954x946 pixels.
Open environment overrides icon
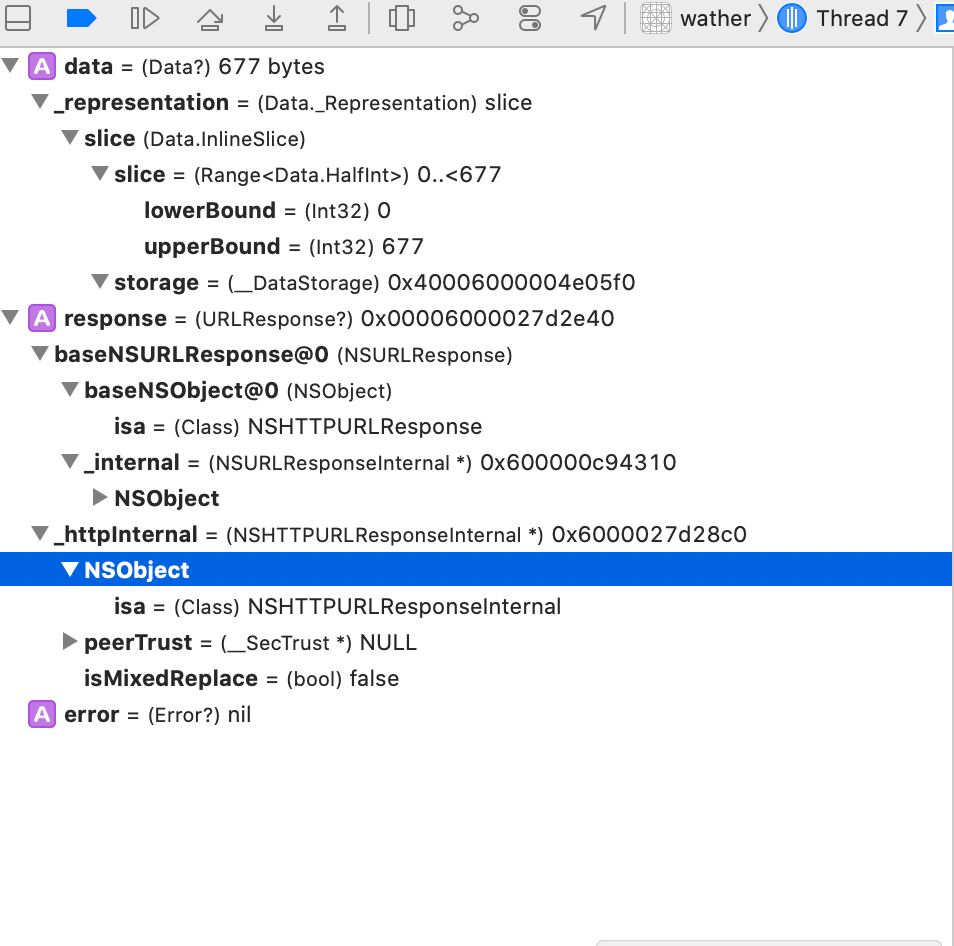pos(529,18)
